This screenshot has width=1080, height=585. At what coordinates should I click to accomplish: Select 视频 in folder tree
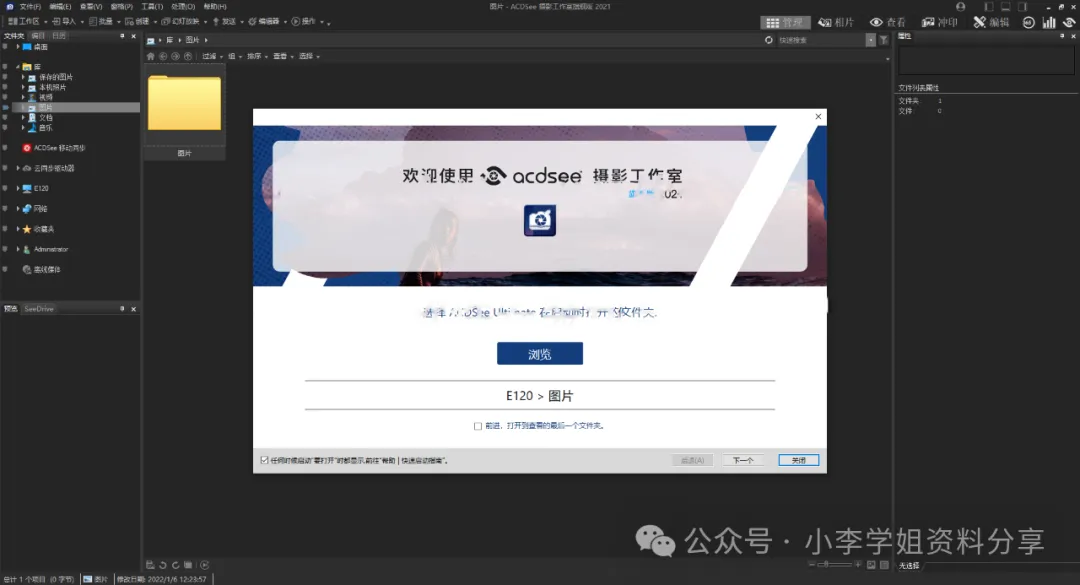click(45, 97)
